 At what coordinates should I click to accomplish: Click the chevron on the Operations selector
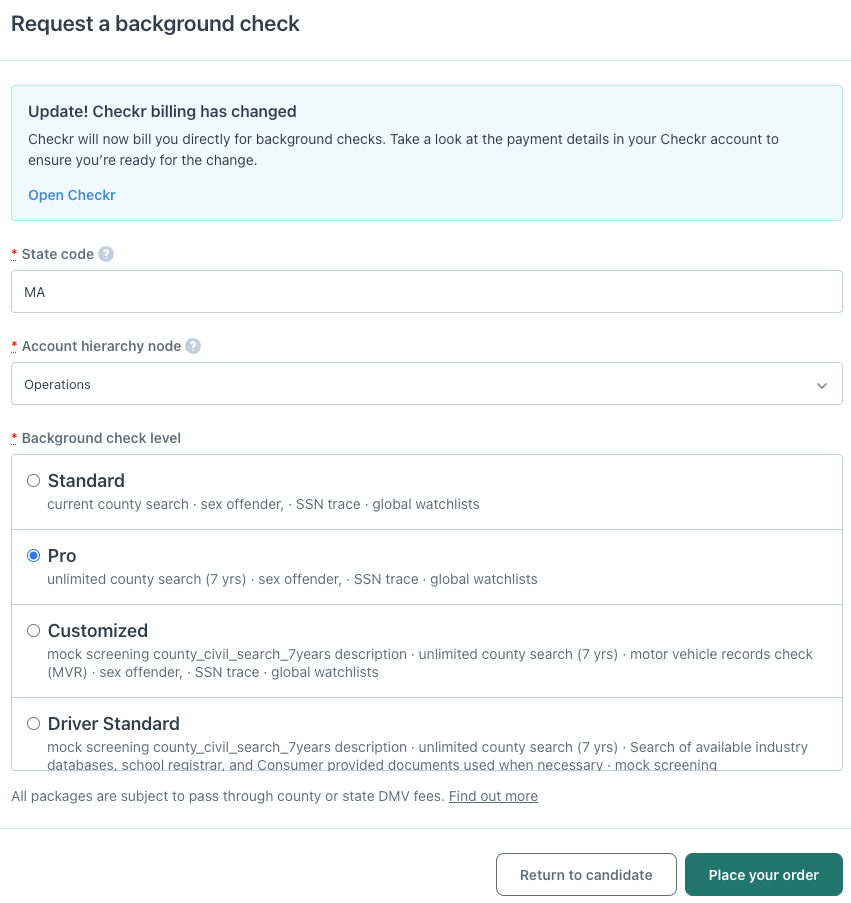tap(822, 383)
